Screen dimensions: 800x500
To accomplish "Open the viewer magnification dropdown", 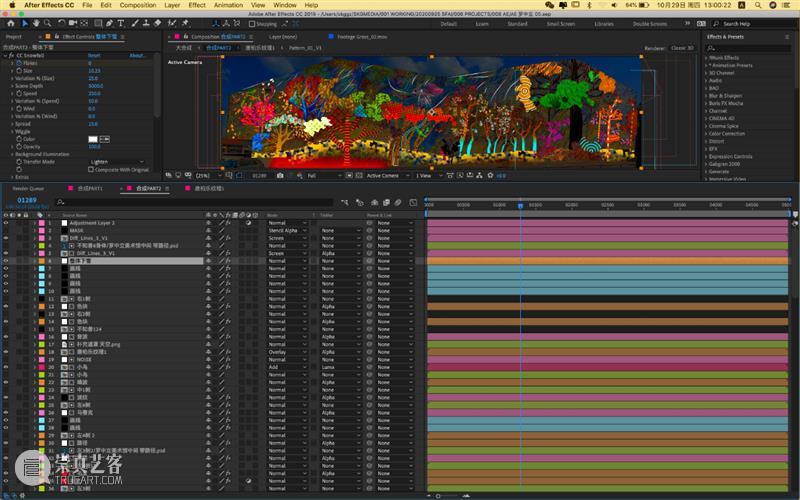I will 209,176.
